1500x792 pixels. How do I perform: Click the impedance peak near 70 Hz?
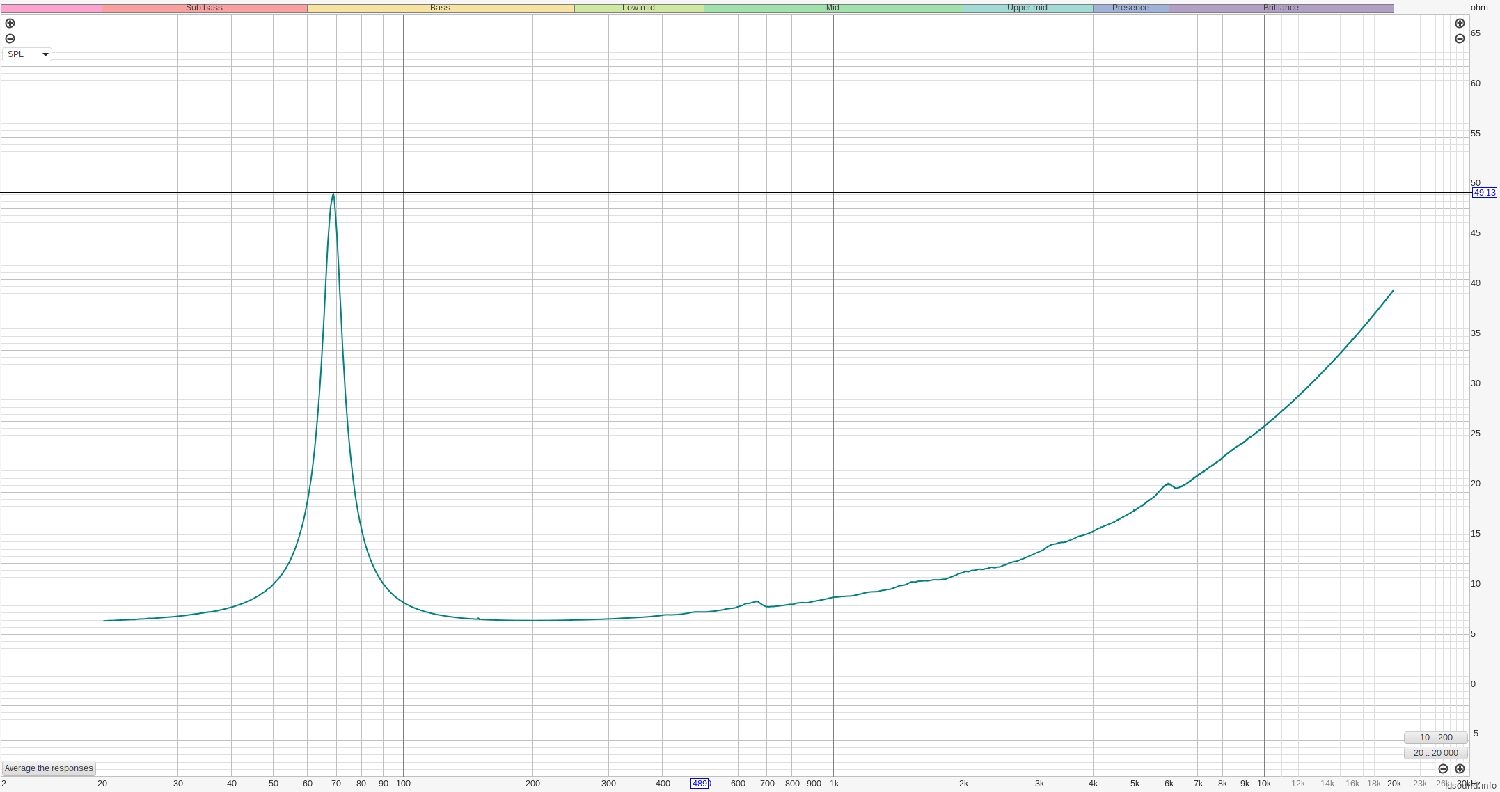pos(333,195)
